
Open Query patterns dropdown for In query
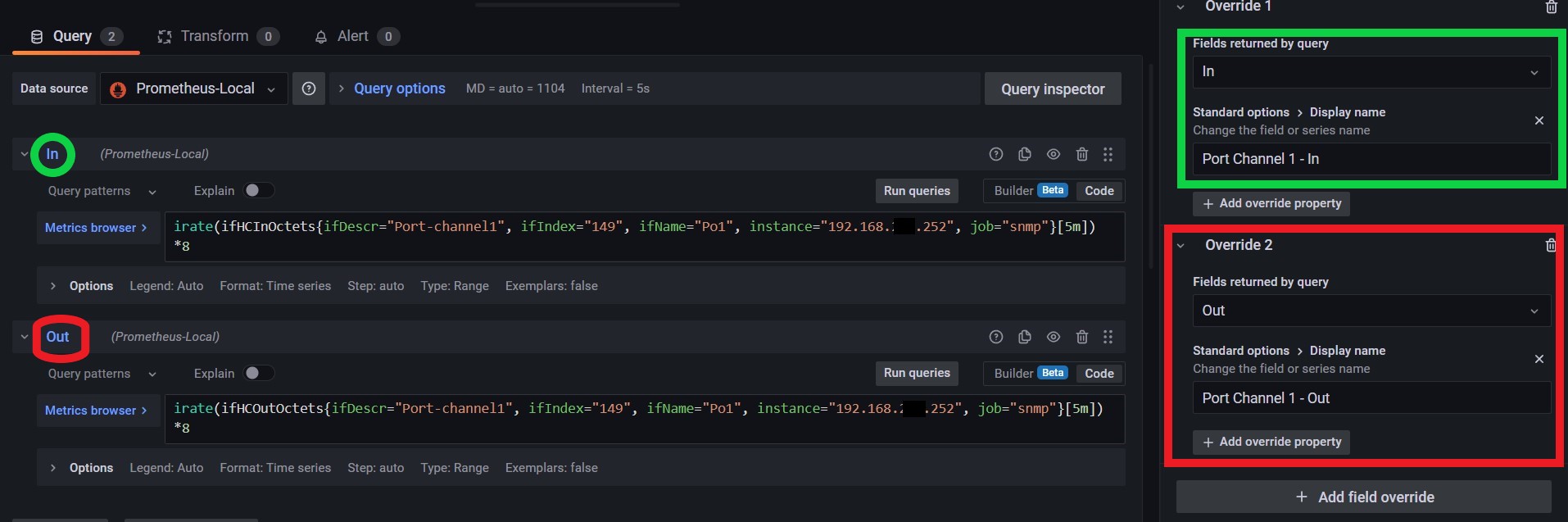point(102,191)
